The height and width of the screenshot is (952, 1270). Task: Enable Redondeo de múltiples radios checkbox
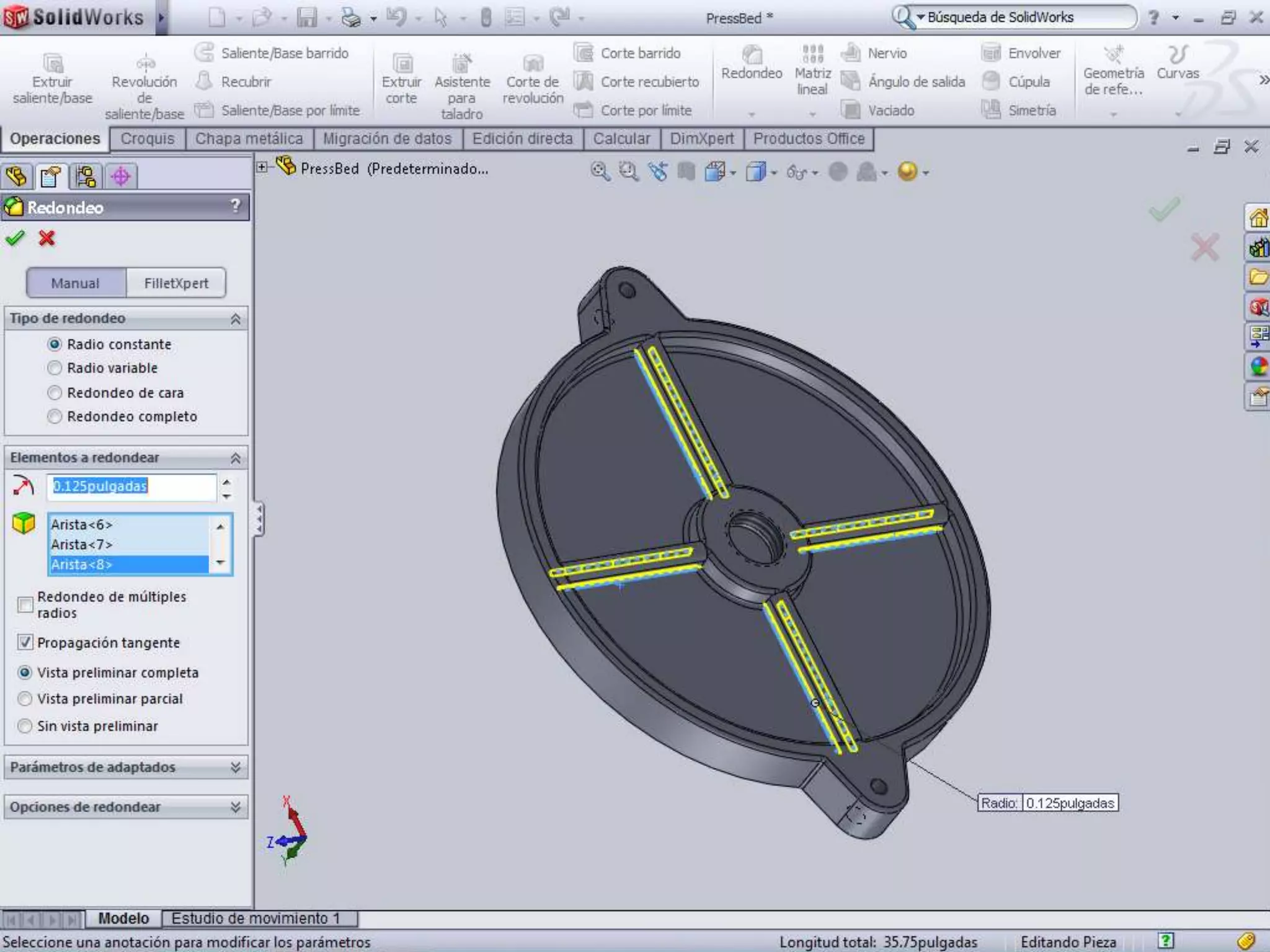point(25,604)
